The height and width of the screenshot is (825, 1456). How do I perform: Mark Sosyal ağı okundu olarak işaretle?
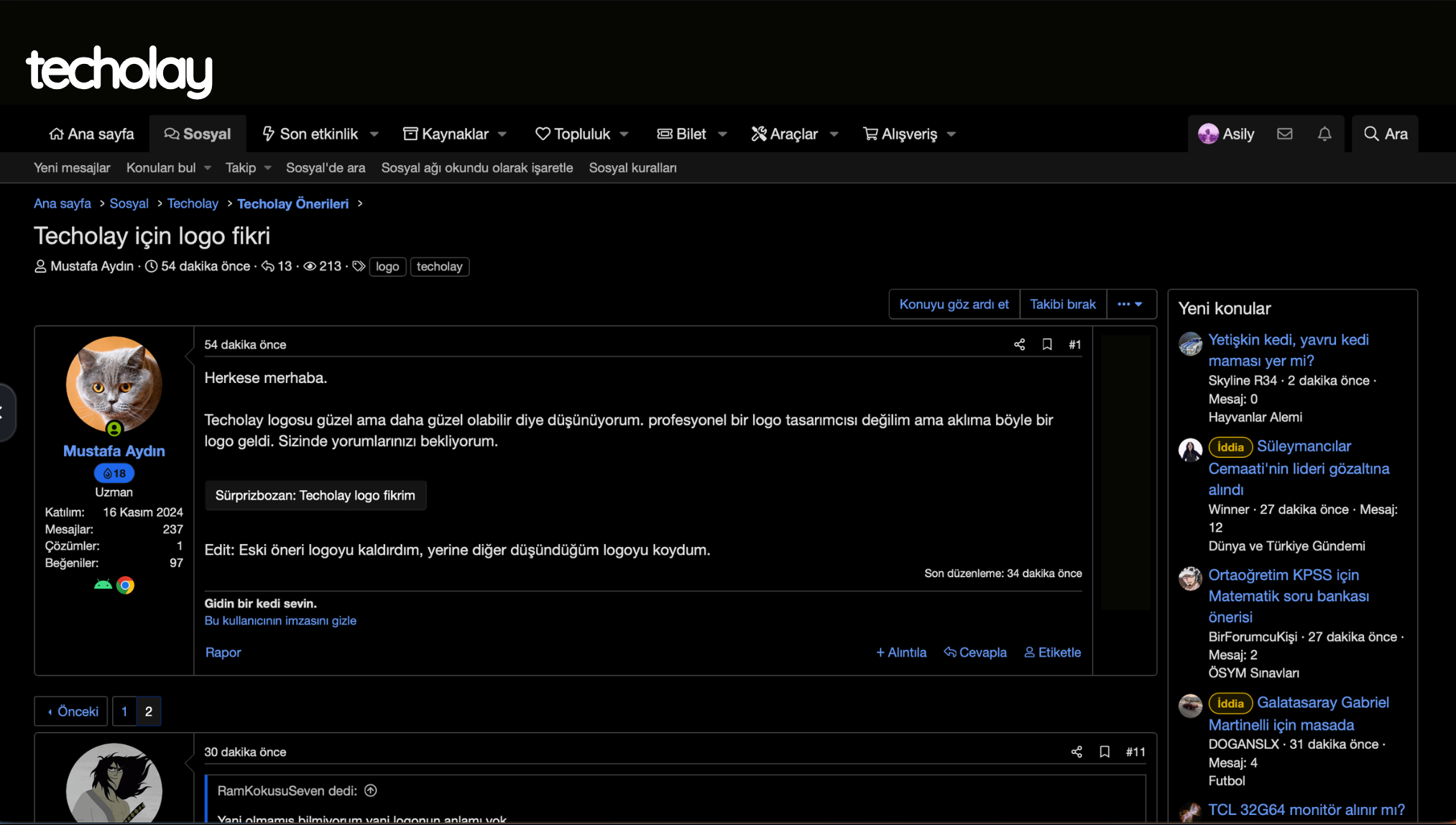pyautogui.click(x=477, y=167)
